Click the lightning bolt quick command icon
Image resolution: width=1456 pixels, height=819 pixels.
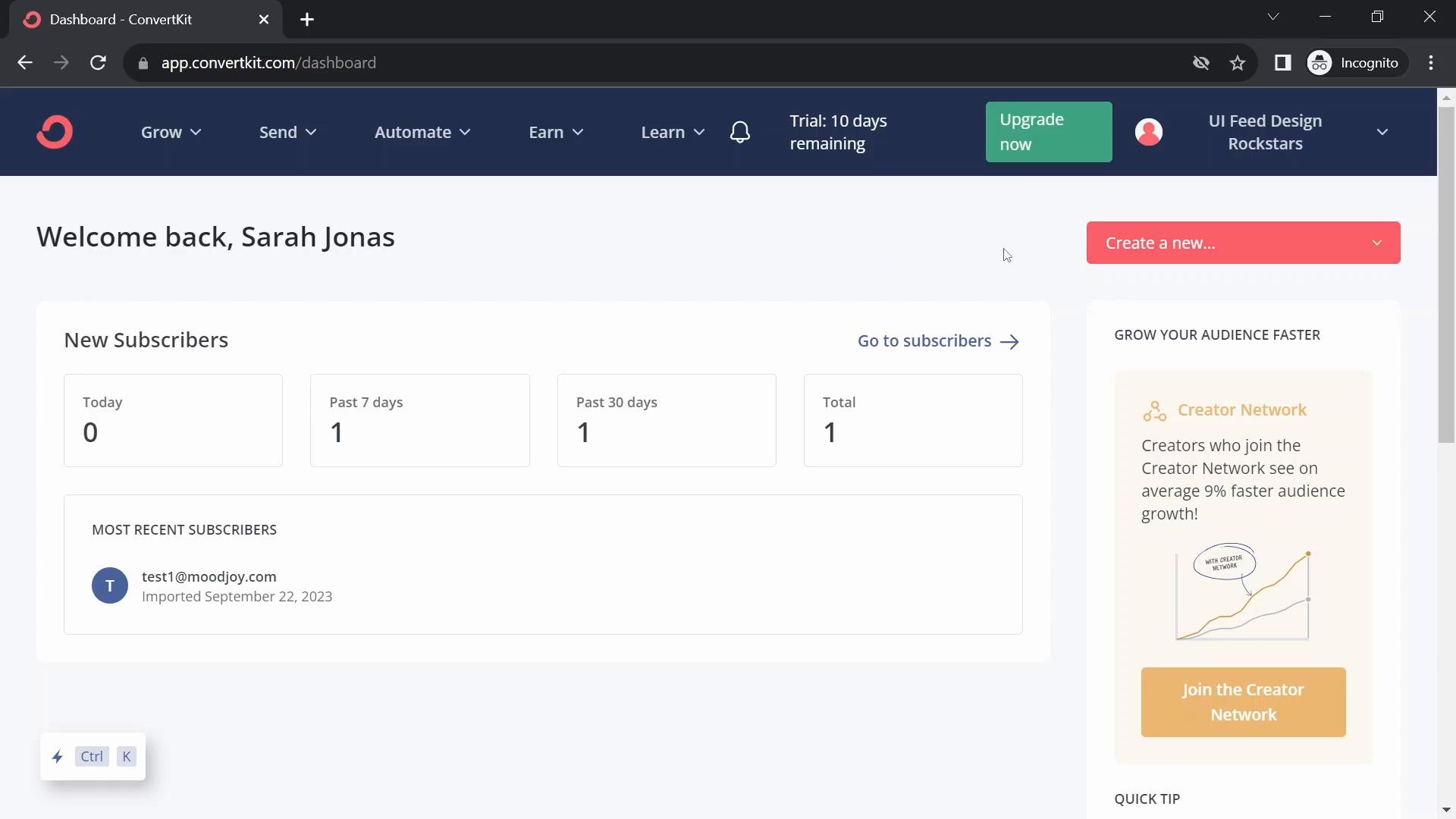[57, 756]
